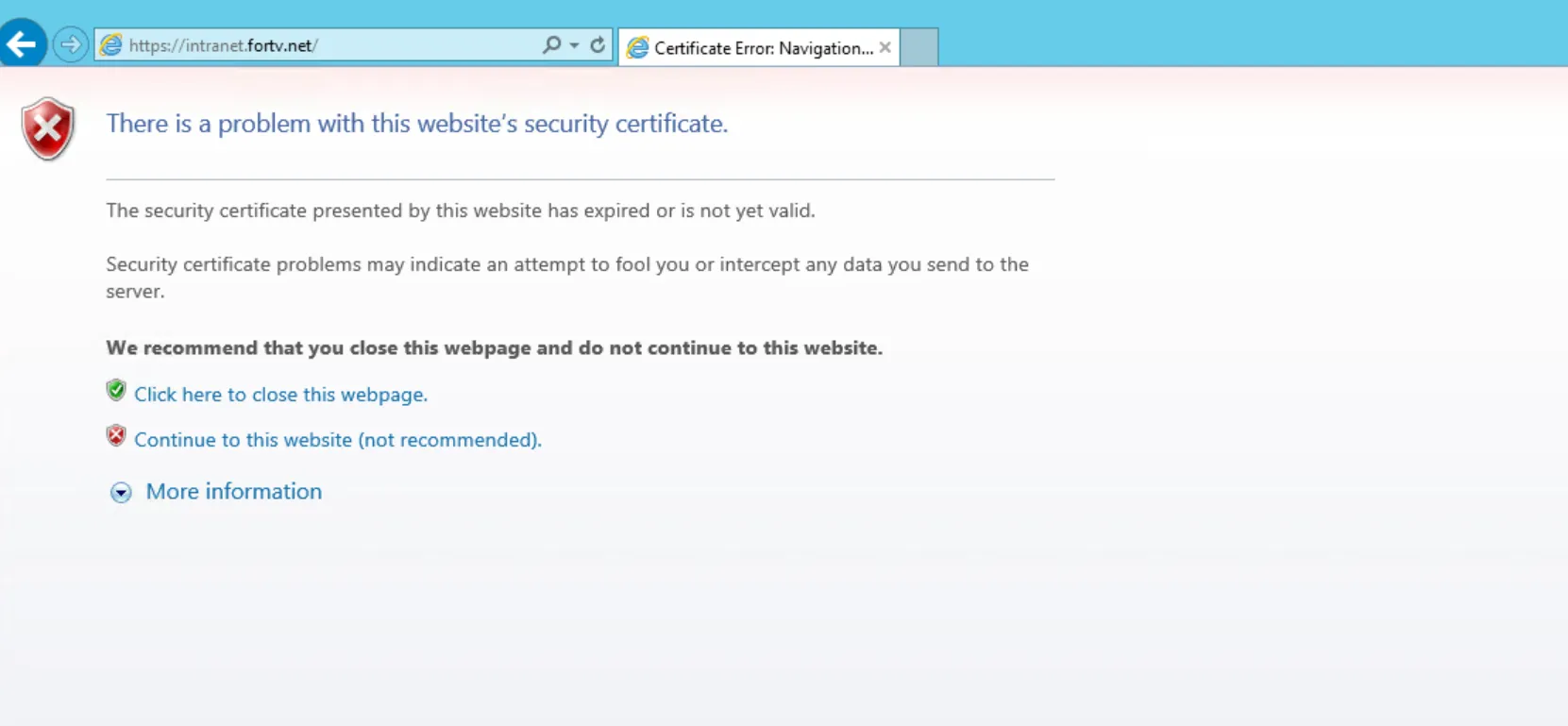The image size is (1568, 726).
Task: Refresh the page with the reload icon
Action: [x=598, y=44]
